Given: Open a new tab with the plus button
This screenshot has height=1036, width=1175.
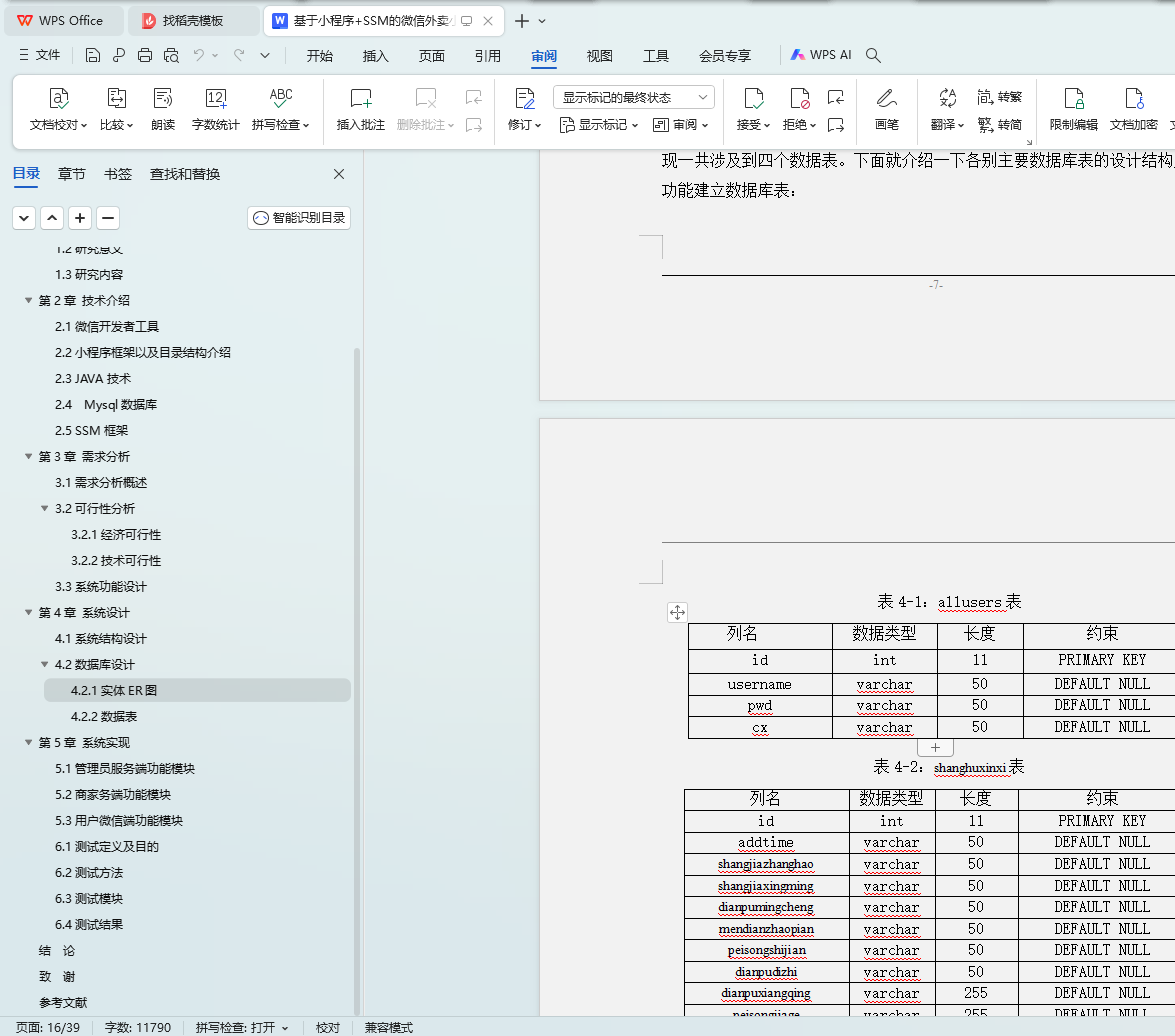Looking at the screenshot, I should point(522,21).
